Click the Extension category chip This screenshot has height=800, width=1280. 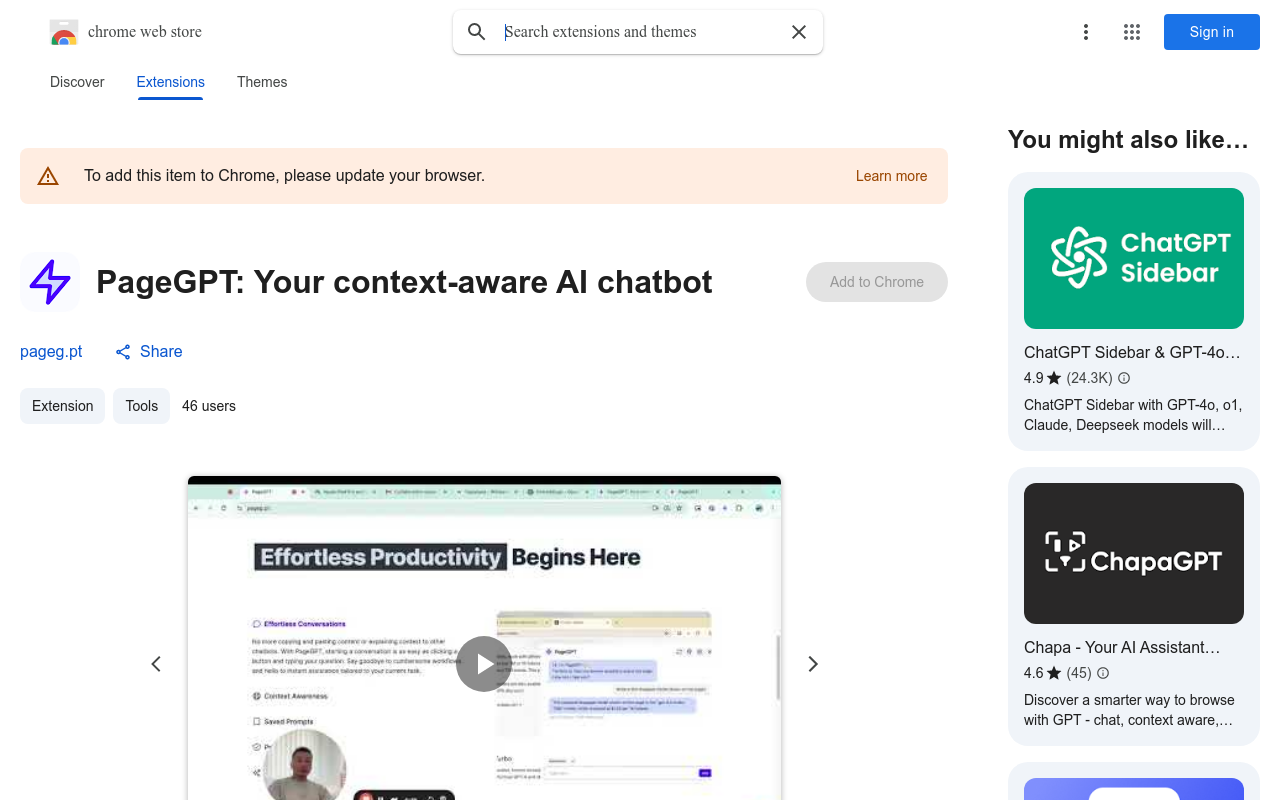[x=62, y=406]
